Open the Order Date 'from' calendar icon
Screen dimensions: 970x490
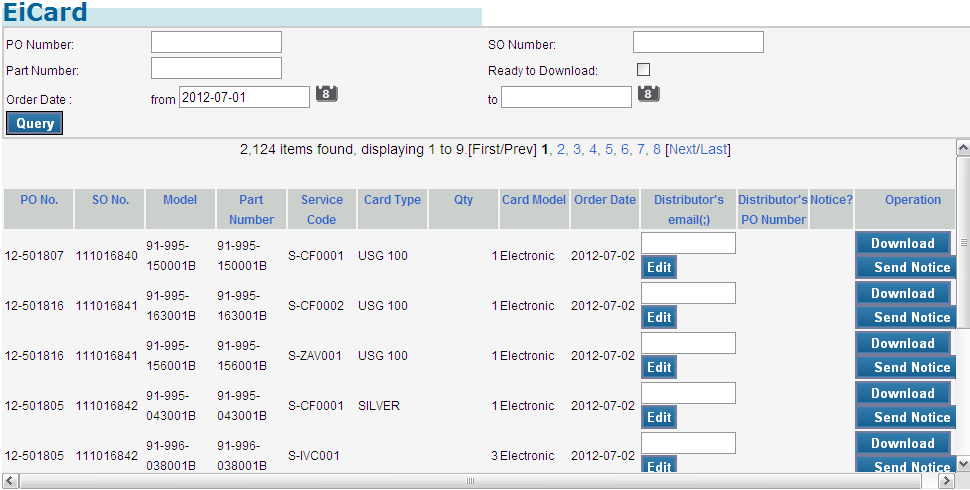click(327, 94)
